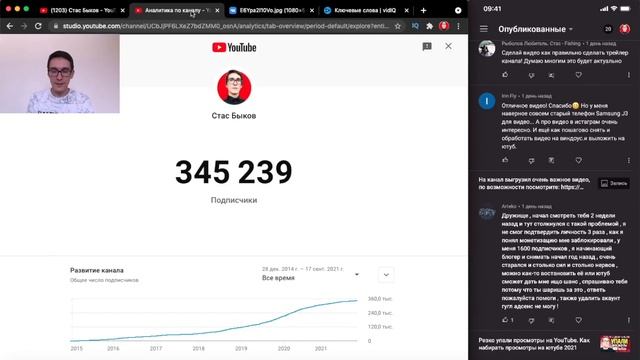Like the Samsung J3 phone comment
This screenshot has height=360, width=640.
(505, 160)
